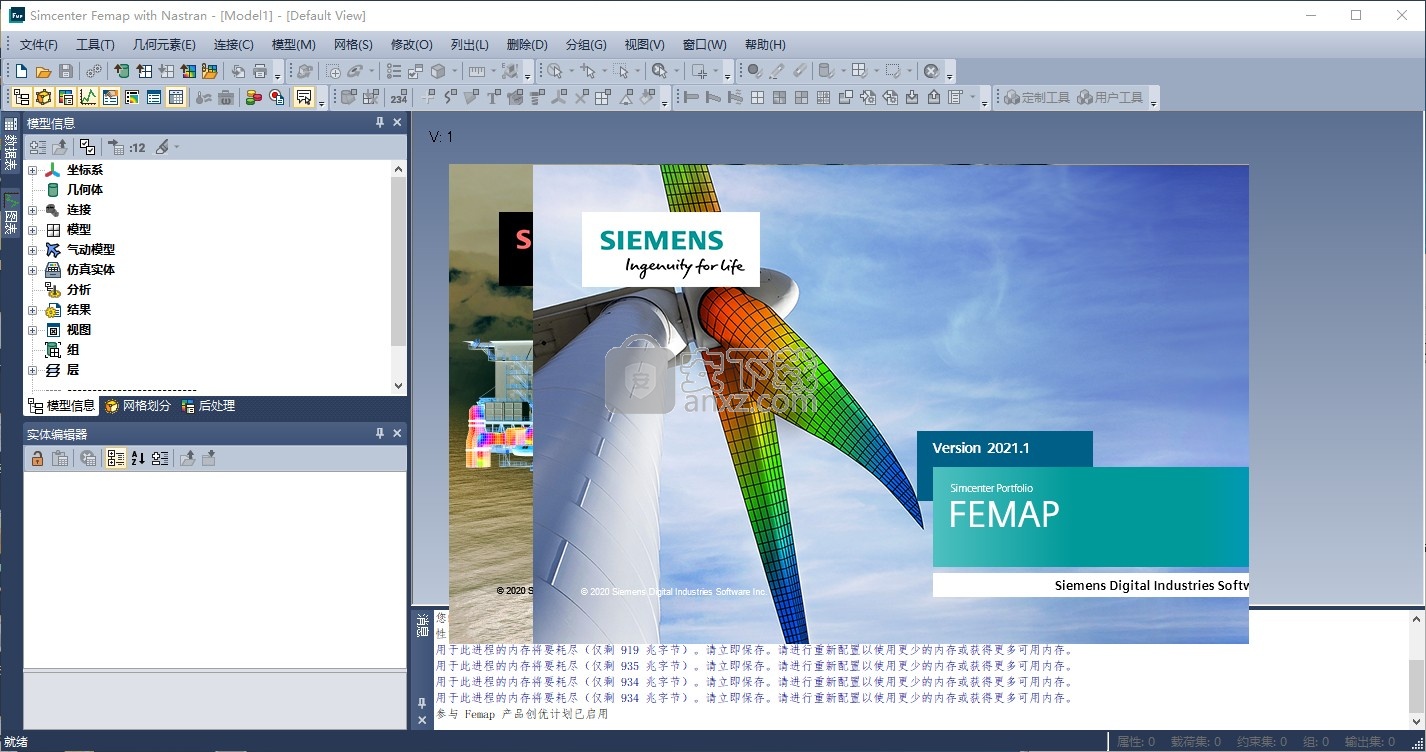Image resolution: width=1426 pixels, height=752 pixels.
Task: Click the Save disk icon
Action: pyautogui.click(x=66, y=71)
